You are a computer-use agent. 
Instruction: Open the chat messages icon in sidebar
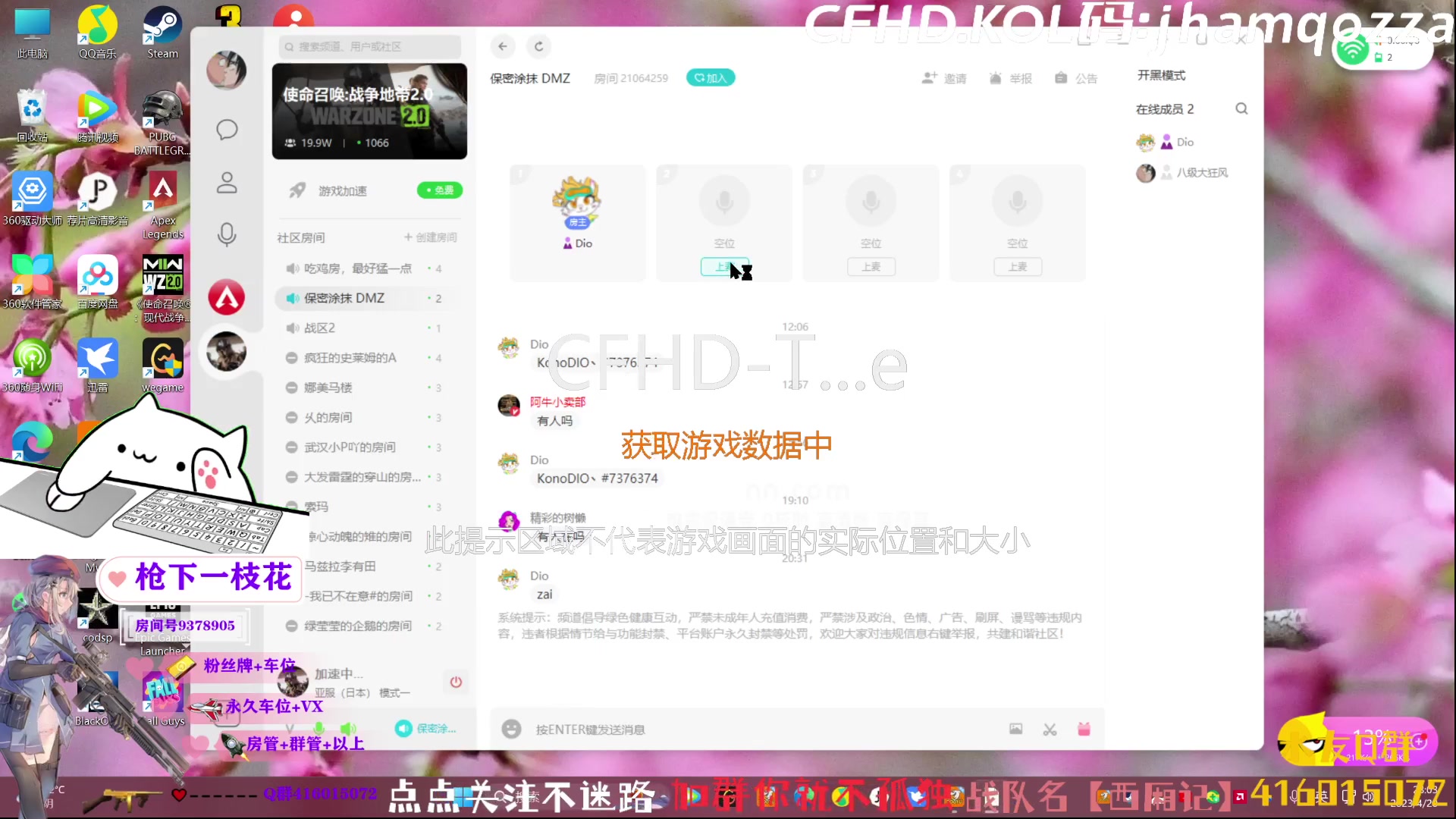click(227, 130)
